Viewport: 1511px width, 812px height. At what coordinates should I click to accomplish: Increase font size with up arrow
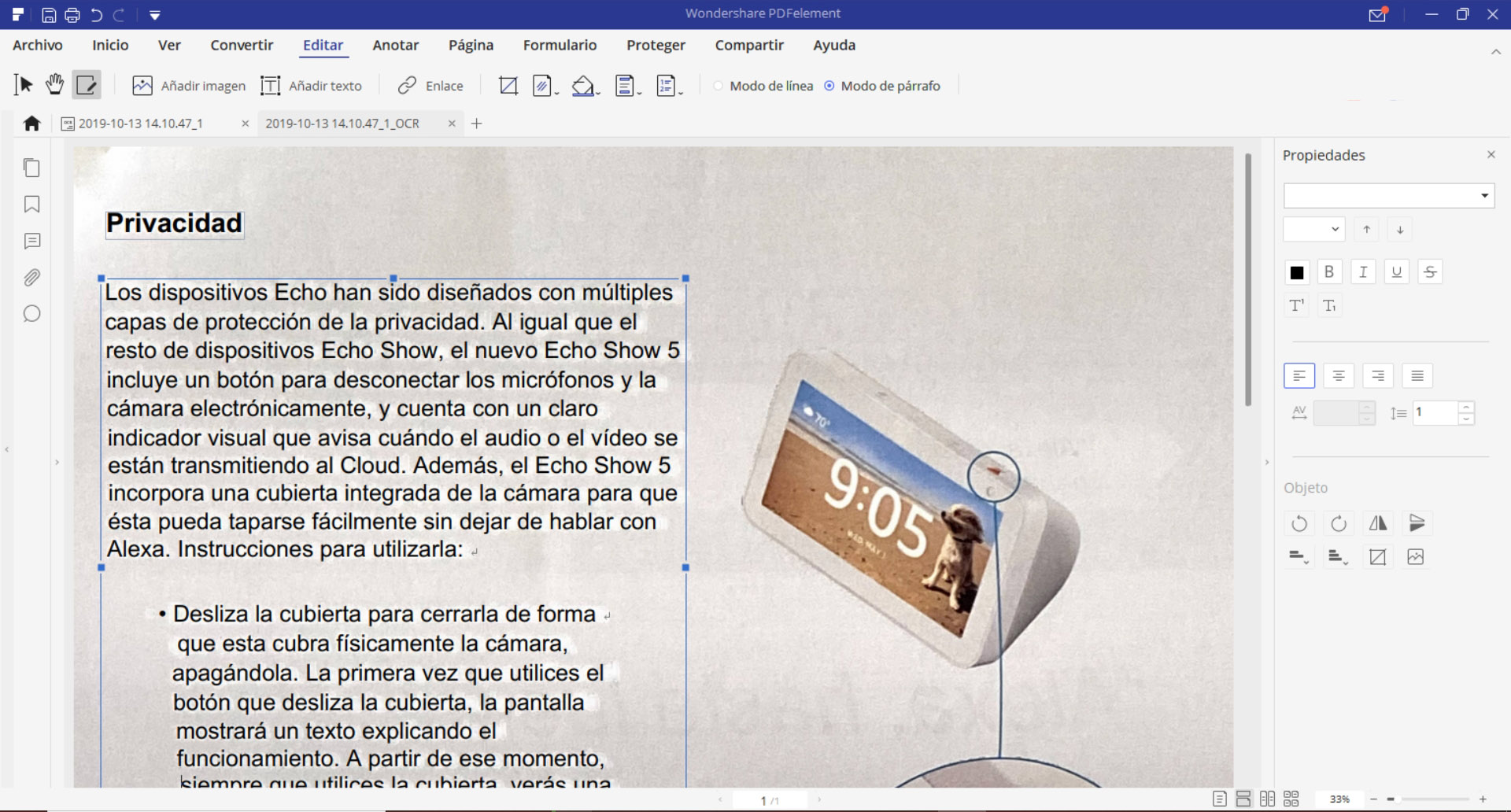[1367, 230]
